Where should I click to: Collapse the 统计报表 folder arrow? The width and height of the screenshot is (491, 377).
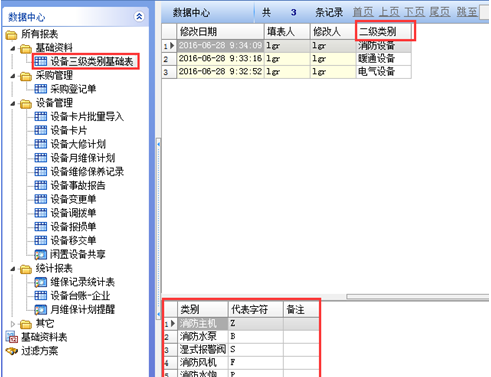(x=13, y=269)
